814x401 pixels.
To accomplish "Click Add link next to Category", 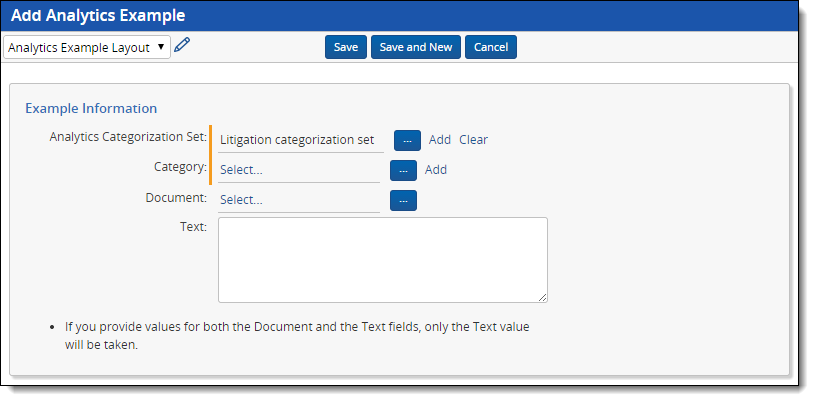I will (x=436, y=170).
